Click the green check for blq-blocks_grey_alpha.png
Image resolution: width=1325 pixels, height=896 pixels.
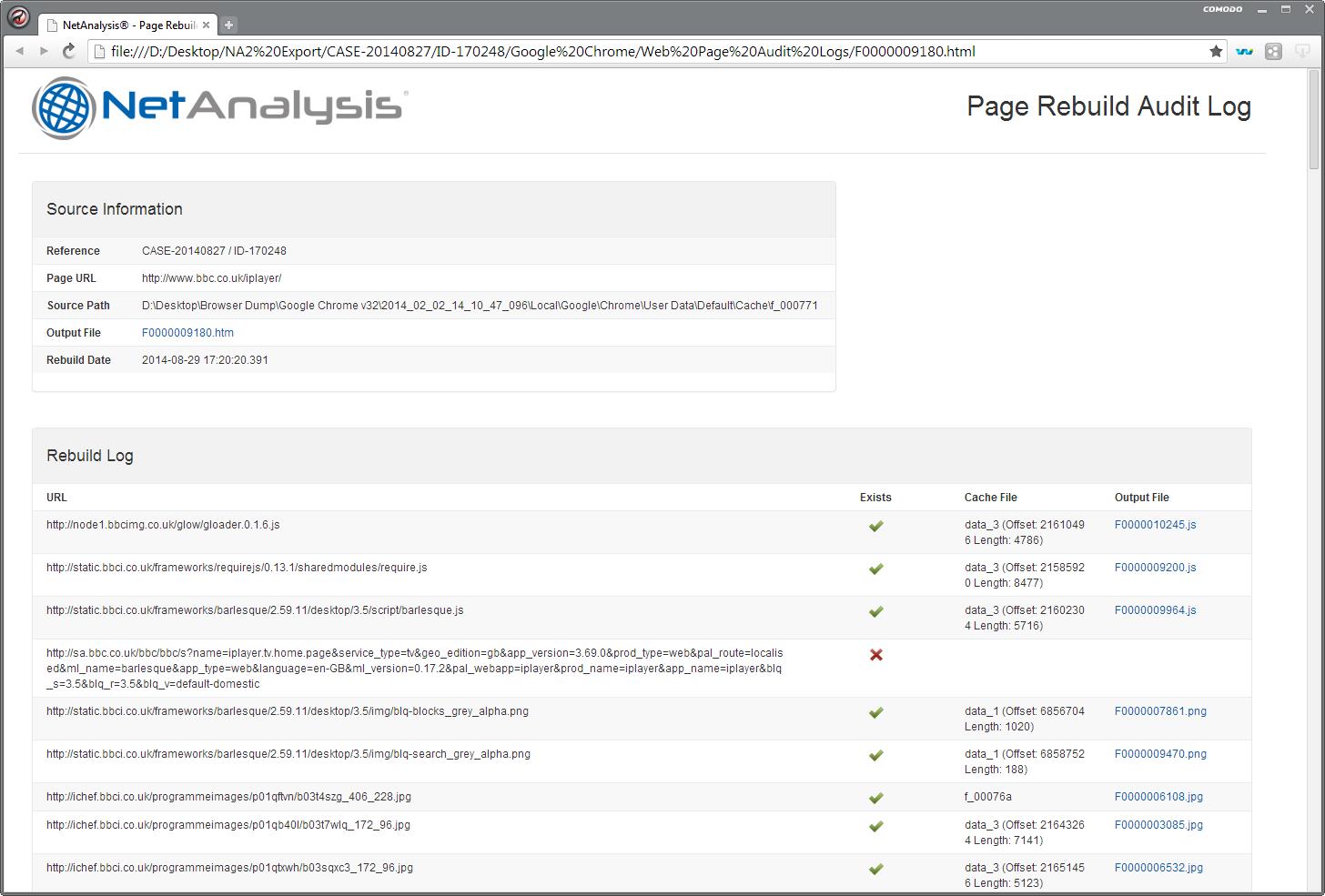tap(875, 712)
